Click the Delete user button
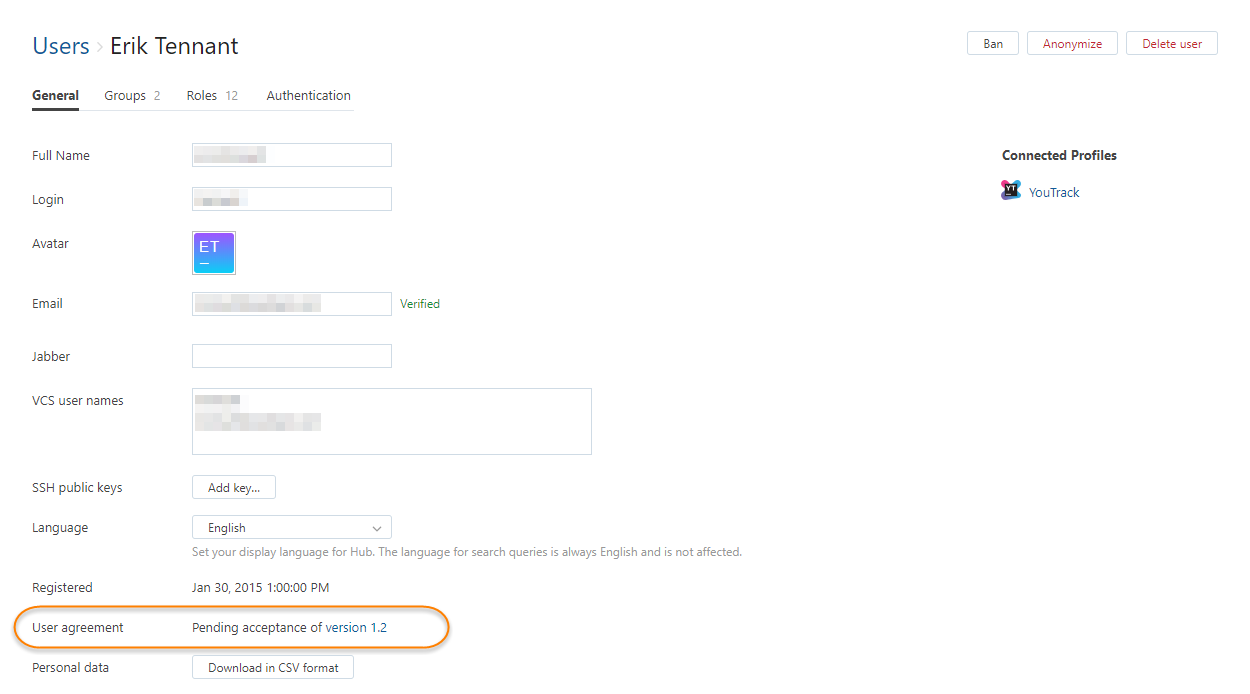 1172,44
